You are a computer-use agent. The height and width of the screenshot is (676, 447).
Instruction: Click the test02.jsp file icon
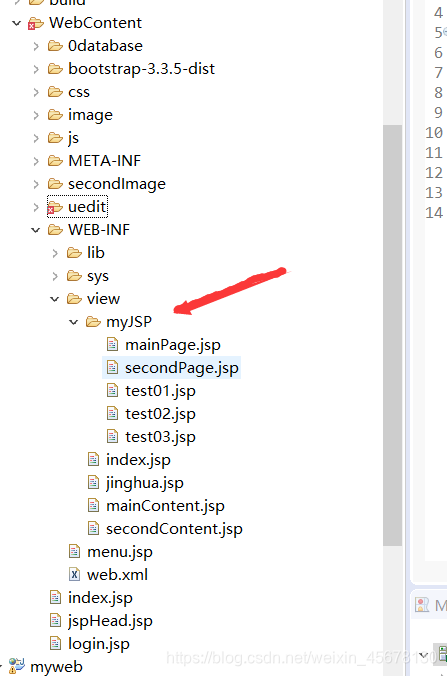coord(113,413)
